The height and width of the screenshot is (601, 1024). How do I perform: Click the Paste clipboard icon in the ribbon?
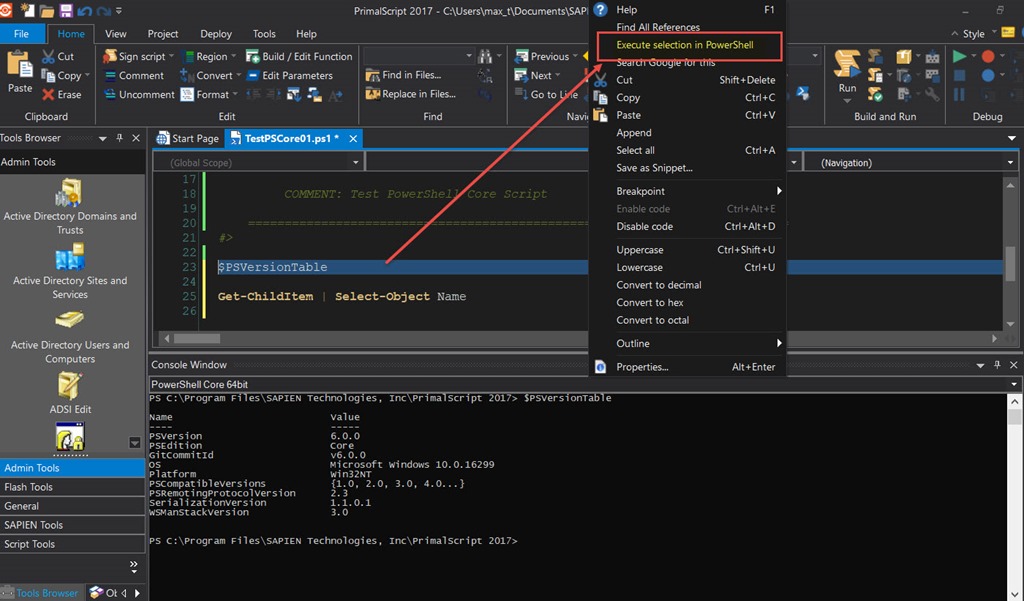point(20,65)
